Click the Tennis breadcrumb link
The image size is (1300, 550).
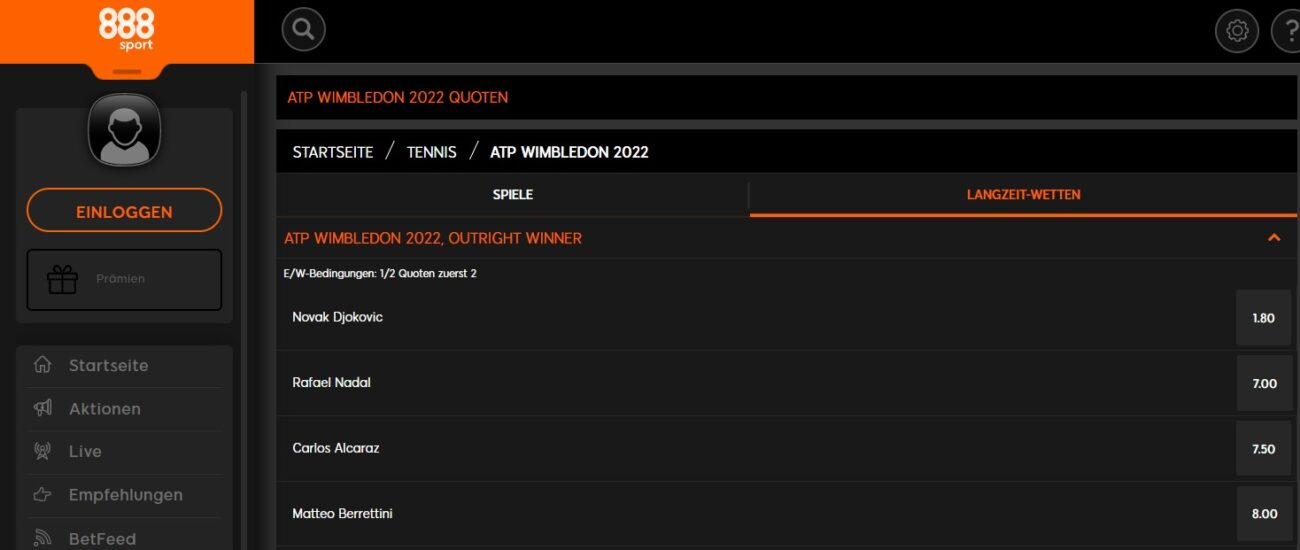(431, 152)
